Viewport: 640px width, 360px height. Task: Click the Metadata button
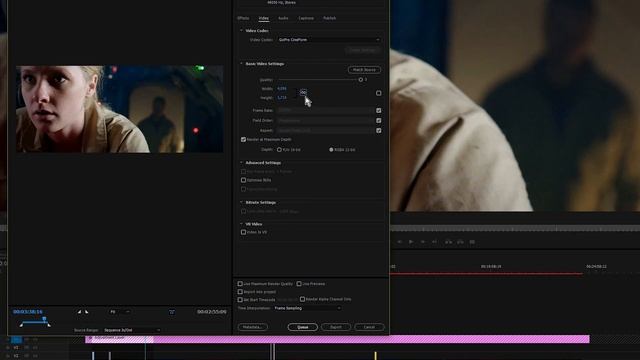253,327
